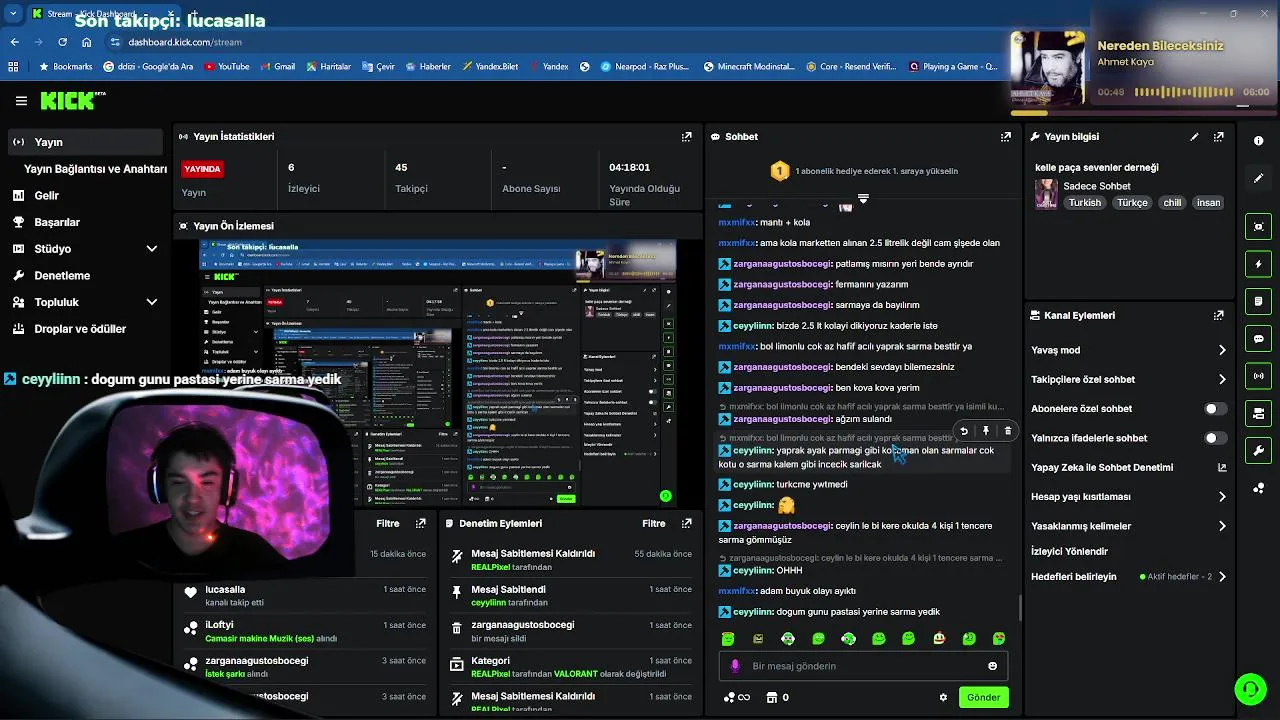
Task: Open the emoji picker in message box
Action: pyautogui.click(x=992, y=666)
